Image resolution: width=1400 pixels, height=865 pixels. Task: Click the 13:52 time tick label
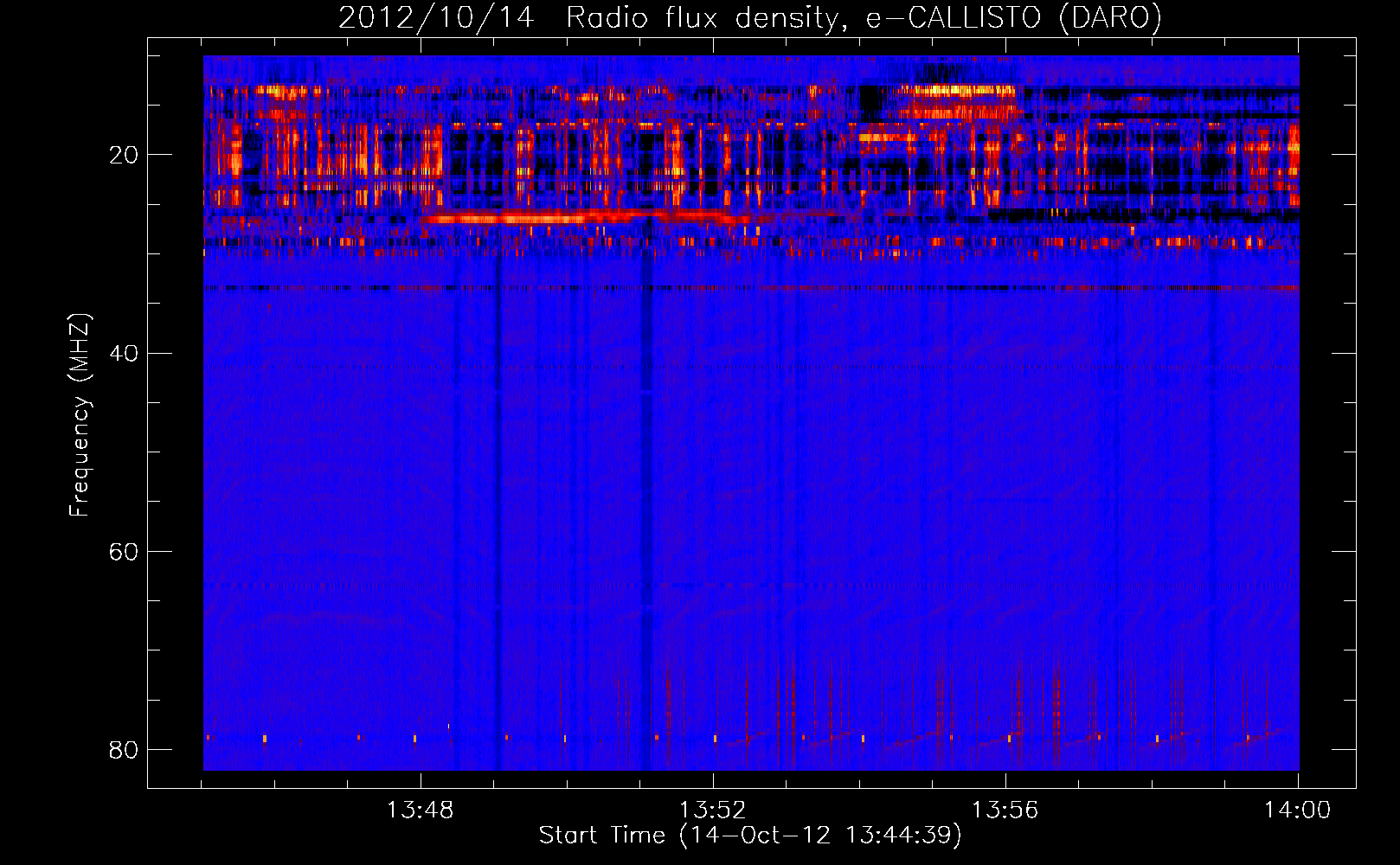[713, 811]
